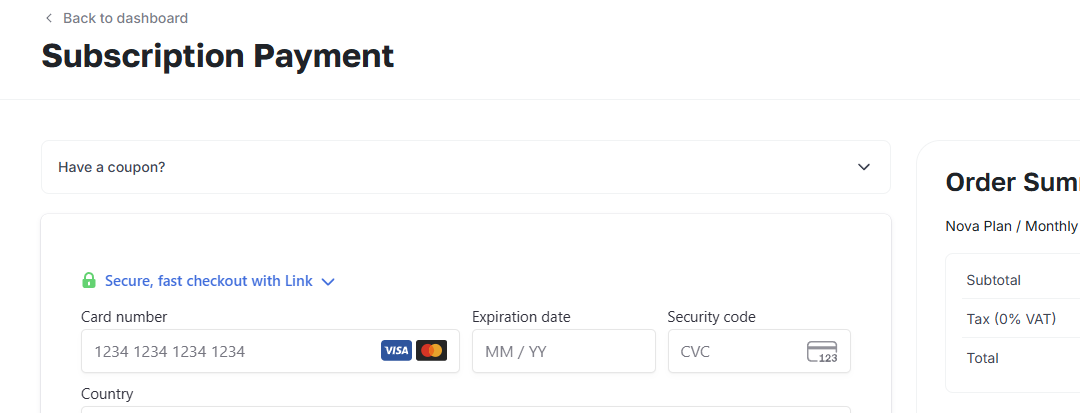Click the back arrow chevron icon
Screen dimensions: 1080x413
tap(48, 18)
